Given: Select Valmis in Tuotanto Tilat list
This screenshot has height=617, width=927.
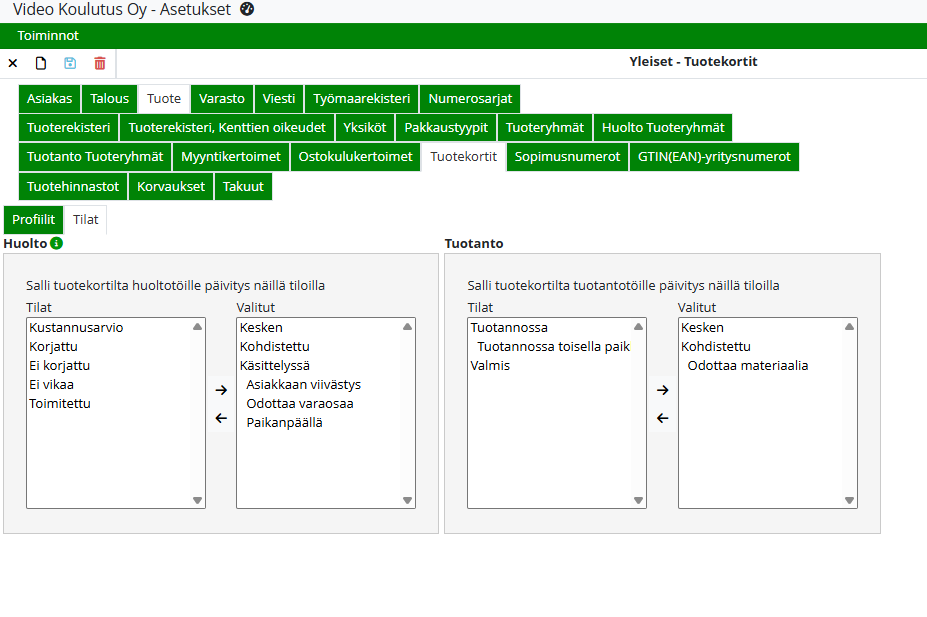Looking at the screenshot, I should click(x=490, y=366).
